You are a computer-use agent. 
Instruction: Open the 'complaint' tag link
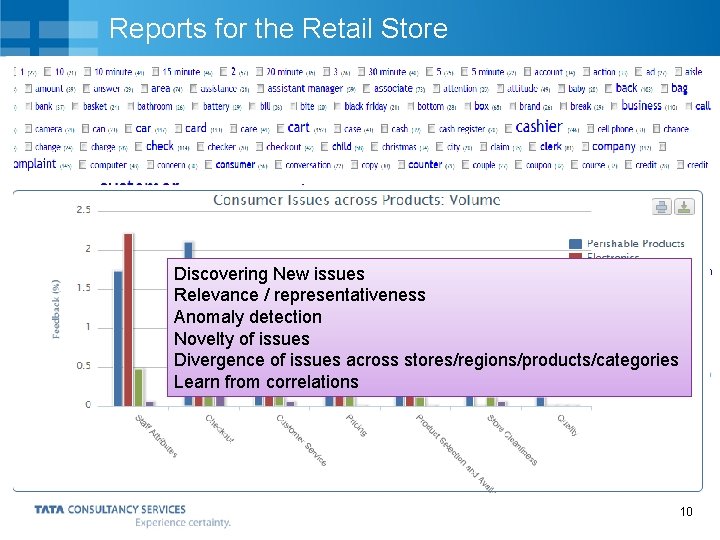(35, 164)
